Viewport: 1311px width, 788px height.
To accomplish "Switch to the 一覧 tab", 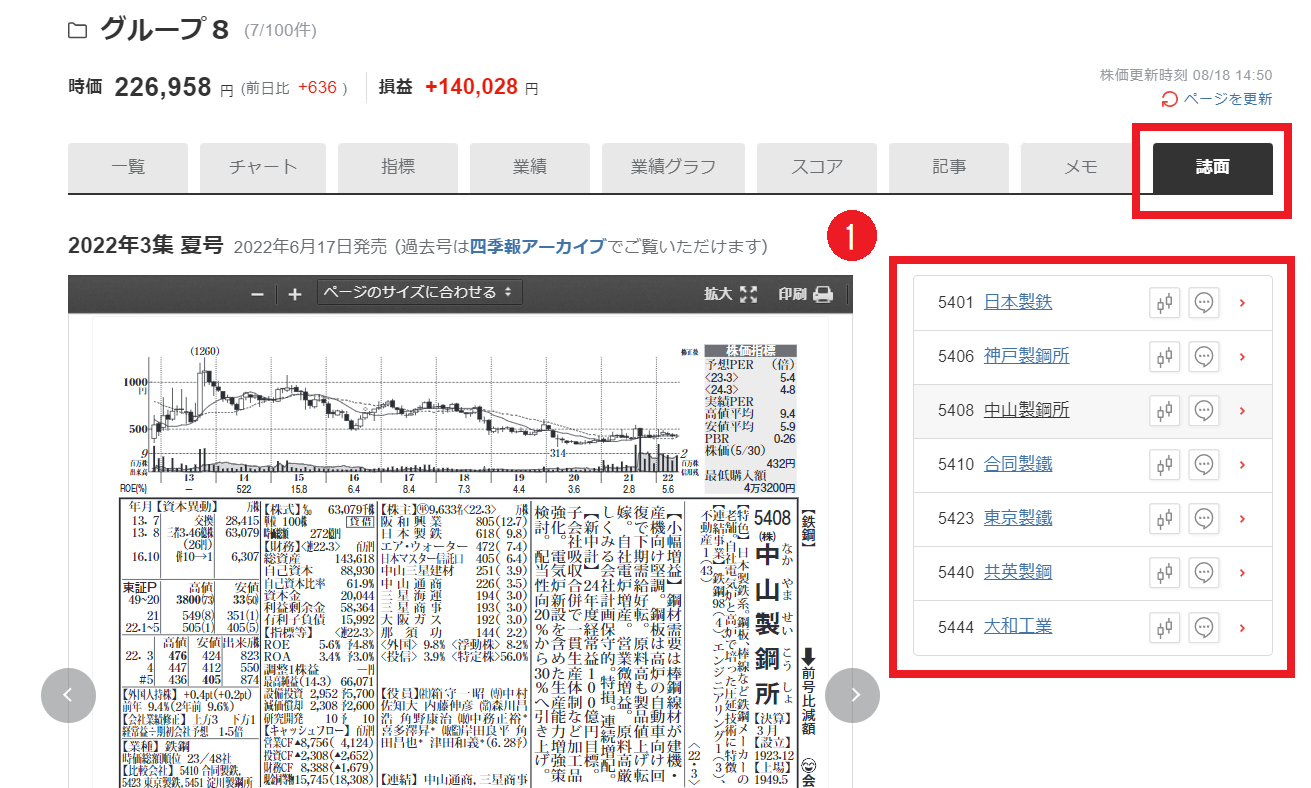I will click(128, 168).
